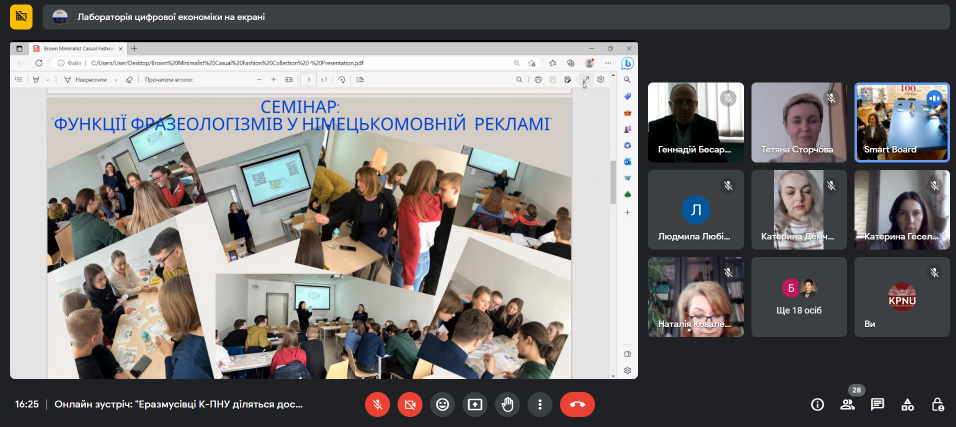Viewport: 956px width, 427px height.
Task: Click the present now screen share icon
Action: point(474,405)
